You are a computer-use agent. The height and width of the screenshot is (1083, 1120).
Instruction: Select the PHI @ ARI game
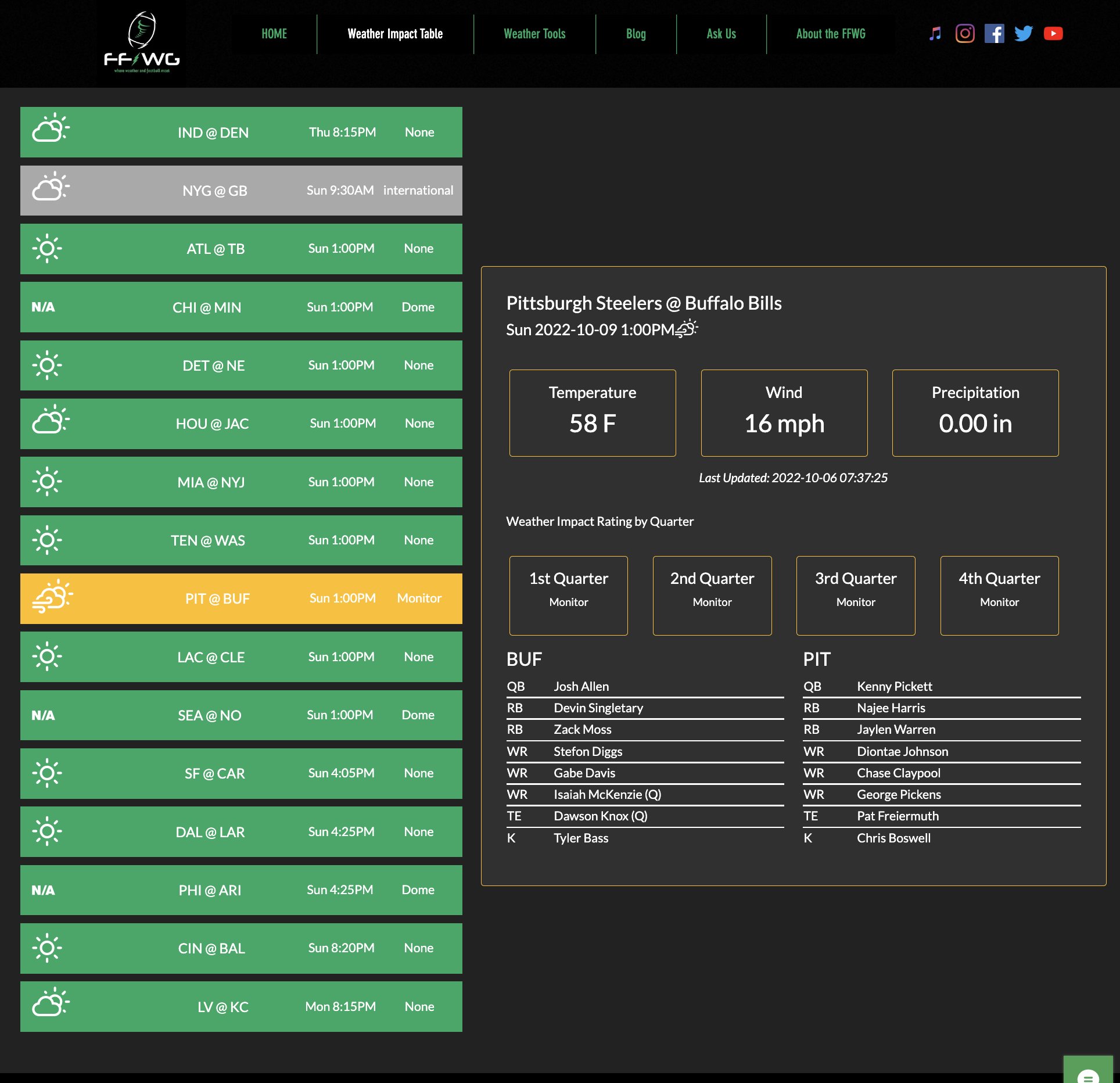click(x=241, y=890)
